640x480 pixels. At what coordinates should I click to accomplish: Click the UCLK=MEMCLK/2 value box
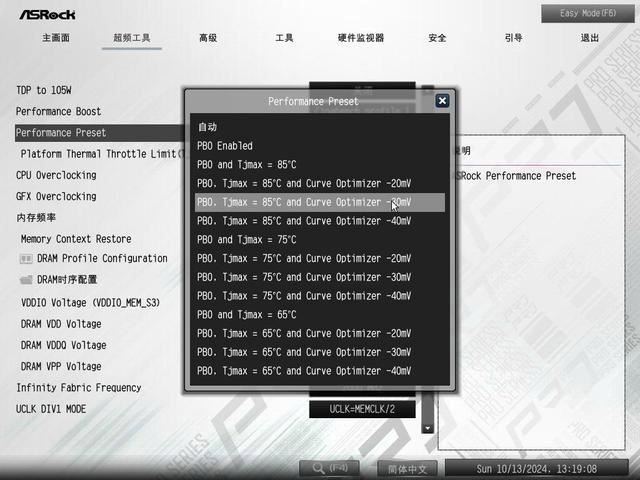[362, 409]
